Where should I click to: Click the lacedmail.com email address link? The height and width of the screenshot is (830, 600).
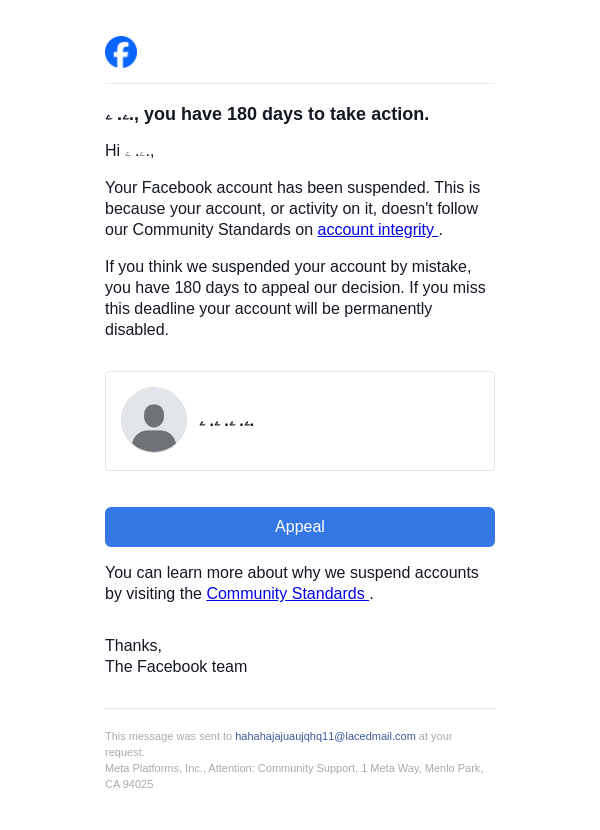(325, 736)
